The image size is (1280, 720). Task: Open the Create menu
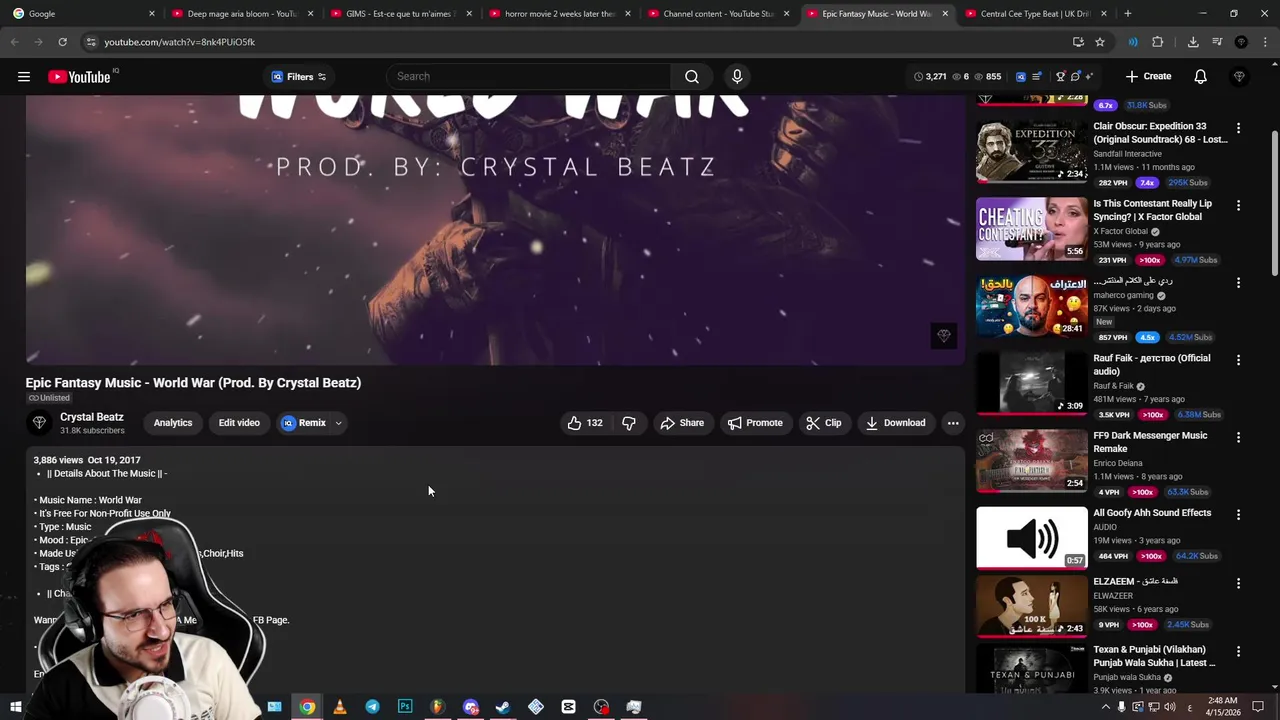pos(1148,76)
